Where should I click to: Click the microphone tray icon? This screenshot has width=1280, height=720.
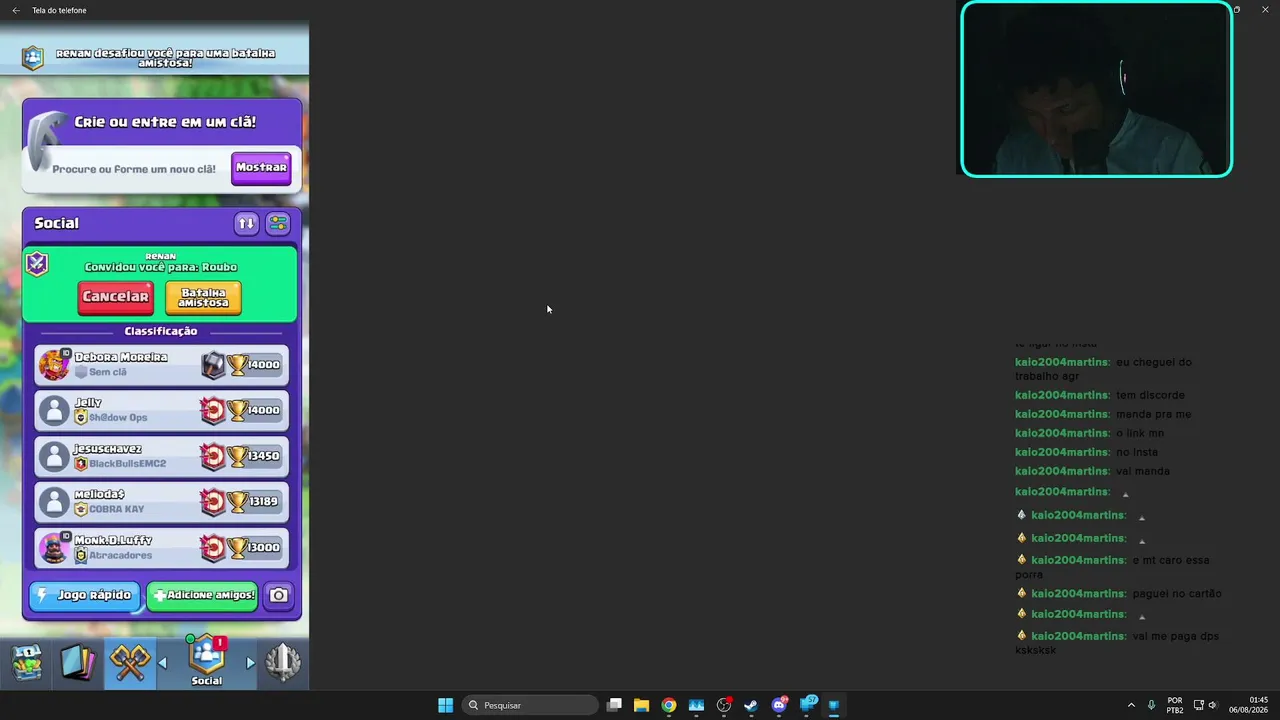pos(1151,705)
